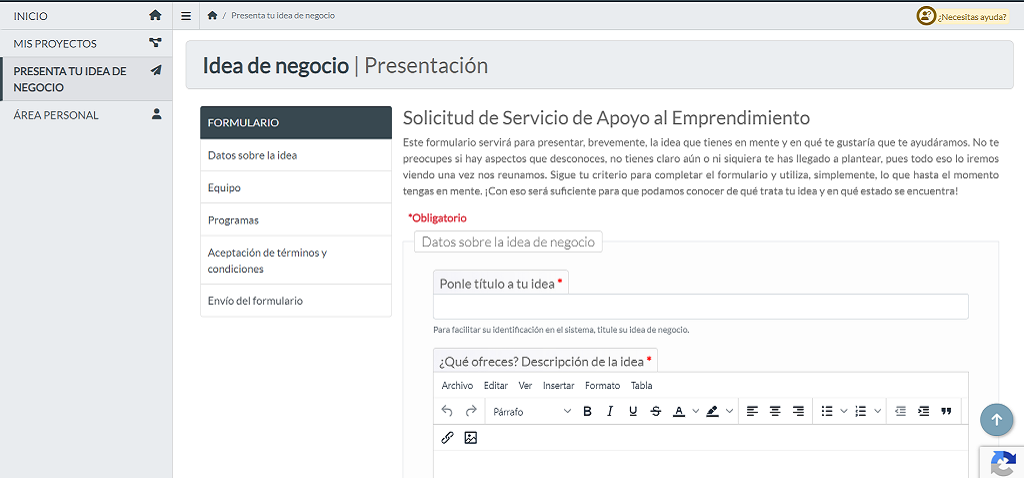Apply the highlight background color marker
The image size is (1024, 478).
tap(712, 411)
